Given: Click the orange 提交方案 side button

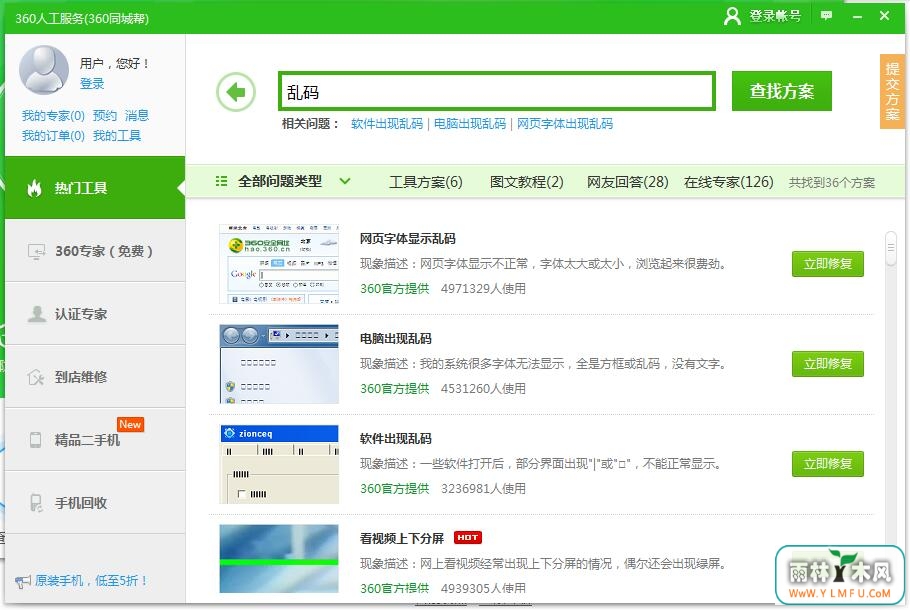Looking at the screenshot, I should [892, 92].
